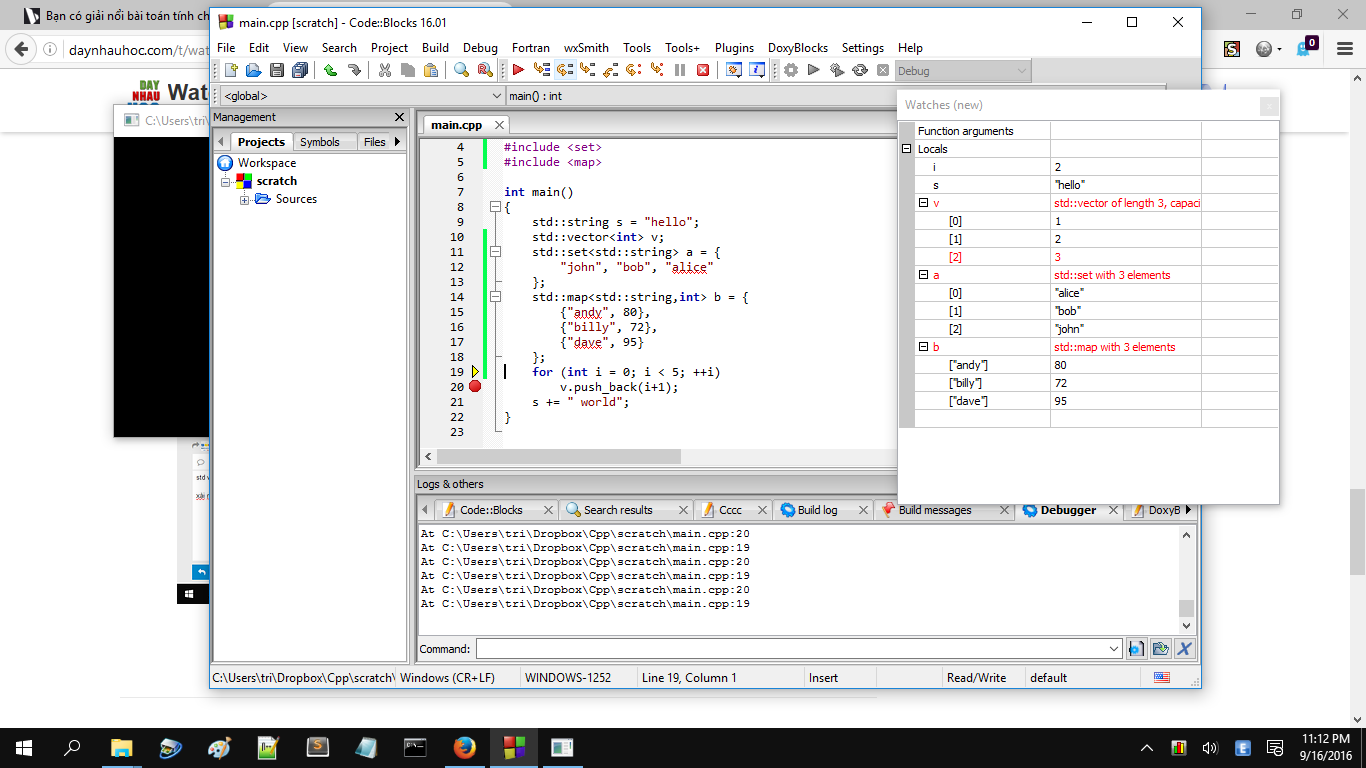Viewport: 1366px width, 768px height.
Task: Open the Find magnifier tool in toolbar
Action: coord(461,70)
